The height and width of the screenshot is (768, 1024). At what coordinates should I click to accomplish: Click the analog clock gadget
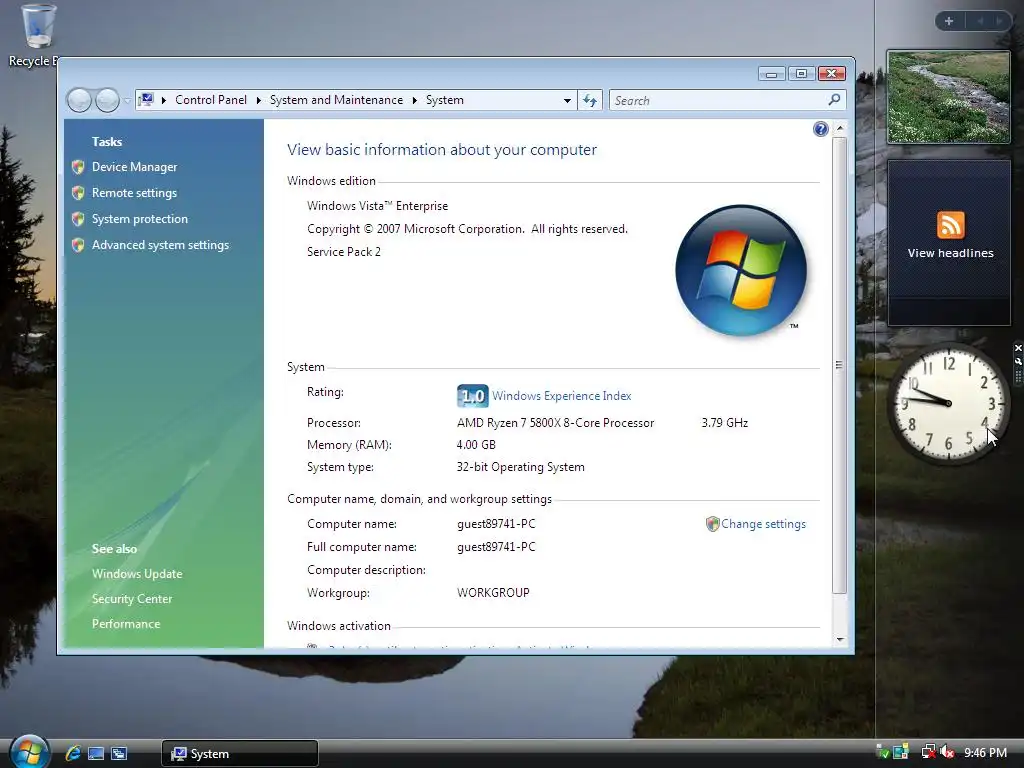(948, 404)
